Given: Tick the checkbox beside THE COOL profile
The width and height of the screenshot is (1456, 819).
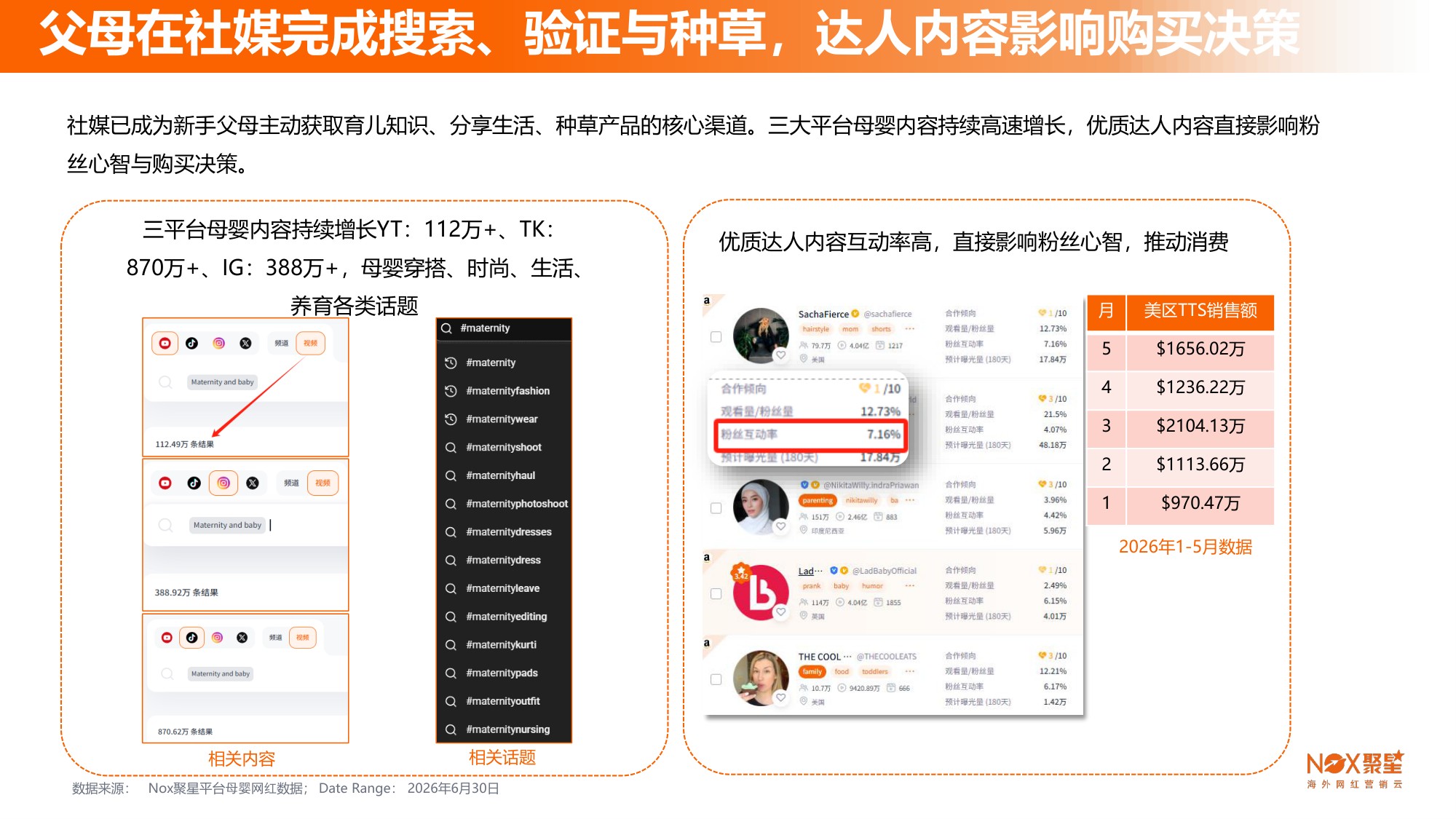Looking at the screenshot, I should (716, 679).
